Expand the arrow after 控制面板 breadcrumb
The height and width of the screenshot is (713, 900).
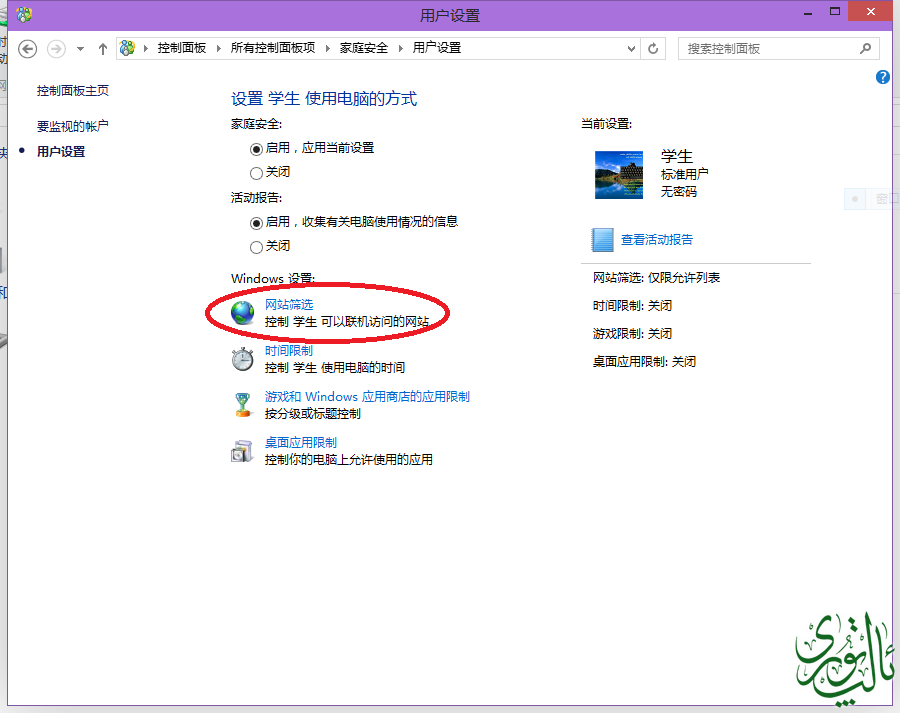(x=219, y=48)
